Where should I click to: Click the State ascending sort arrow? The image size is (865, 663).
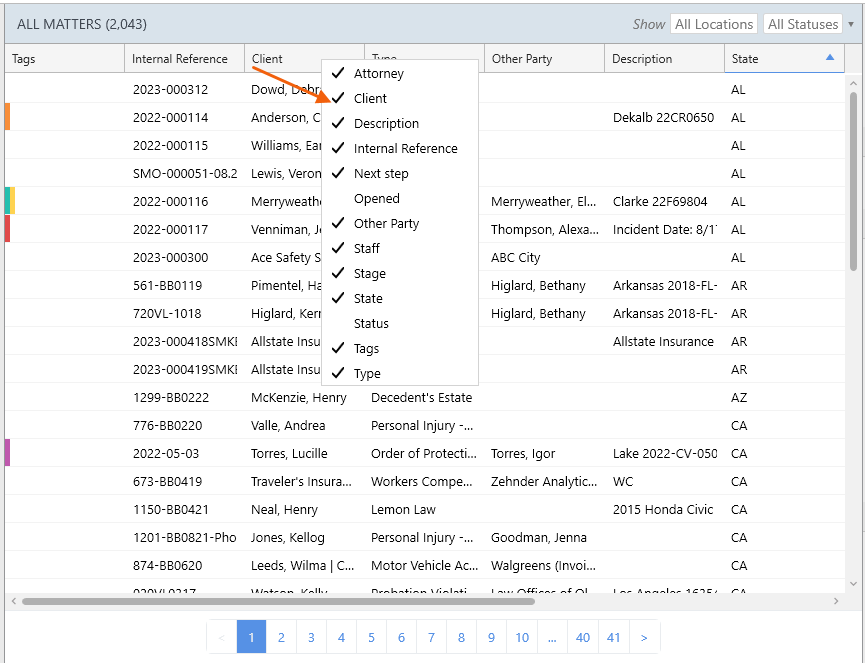pyautogui.click(x=830, y=57)
